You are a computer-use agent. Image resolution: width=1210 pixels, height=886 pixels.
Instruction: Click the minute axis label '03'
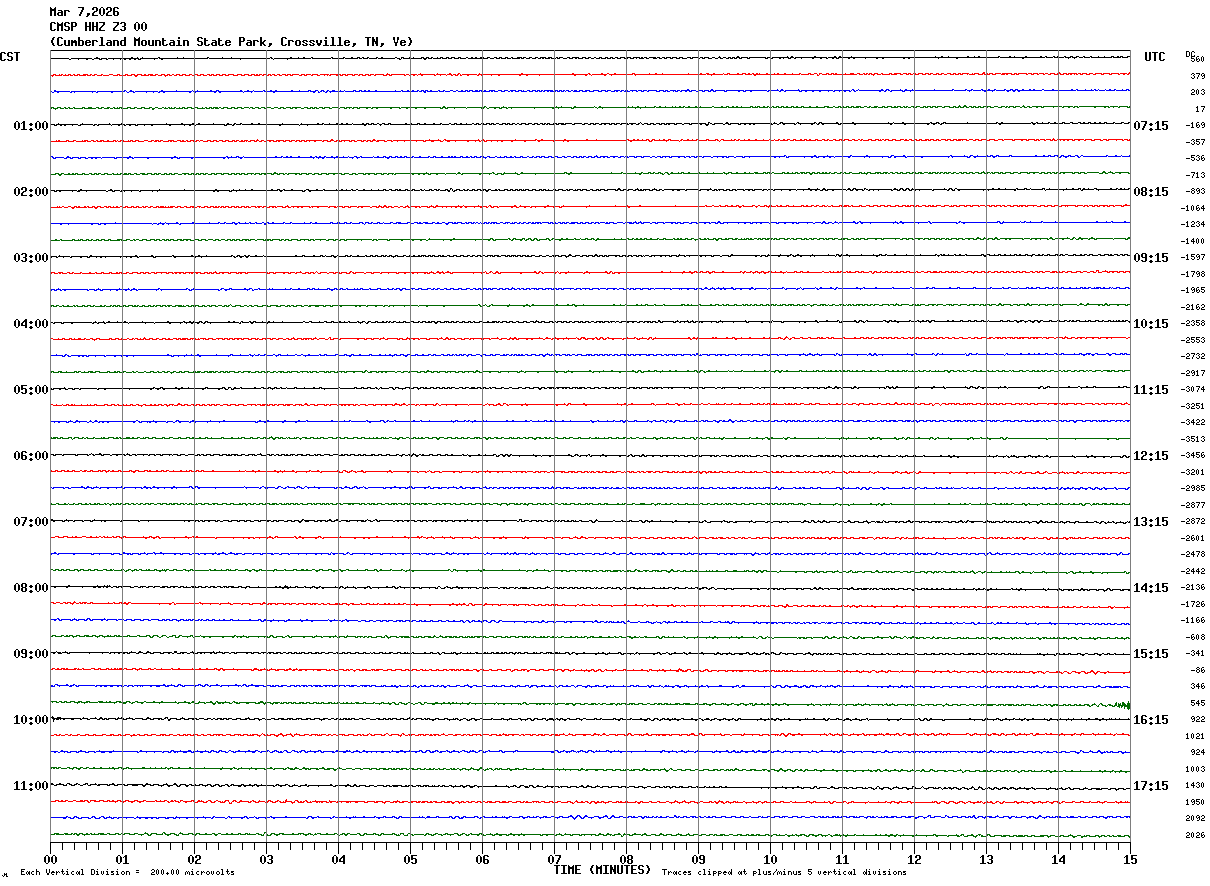tap(266, 859)
